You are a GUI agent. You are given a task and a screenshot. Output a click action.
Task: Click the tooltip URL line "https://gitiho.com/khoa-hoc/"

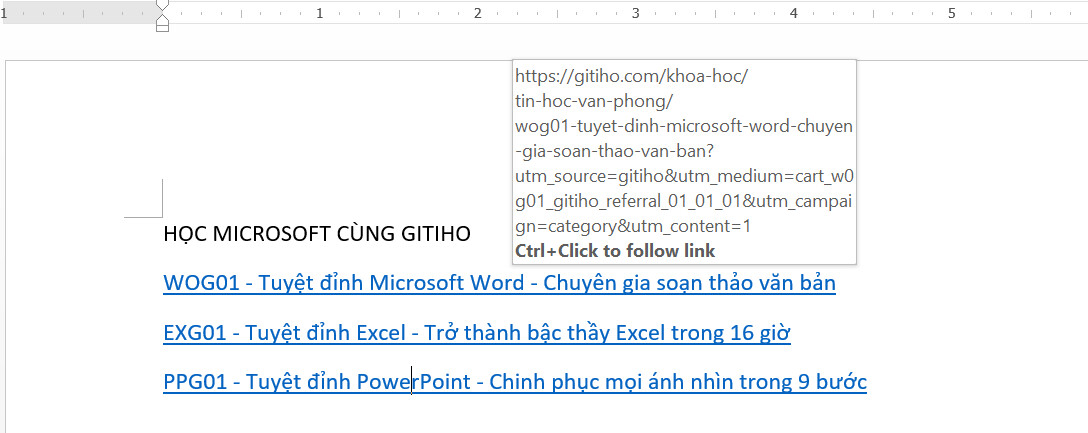(631, 76)
